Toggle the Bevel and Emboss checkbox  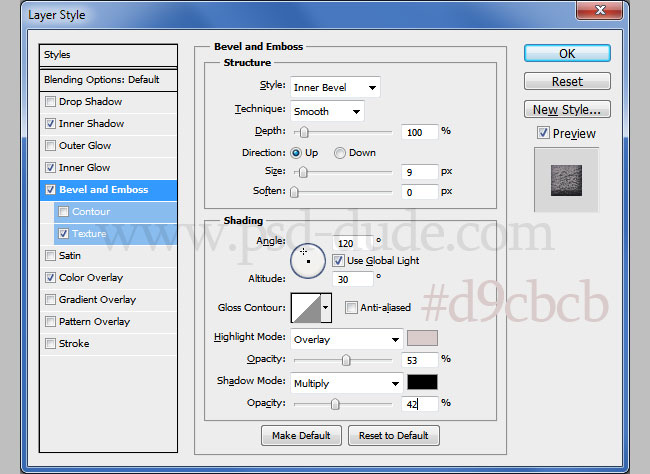click(50, 190)
